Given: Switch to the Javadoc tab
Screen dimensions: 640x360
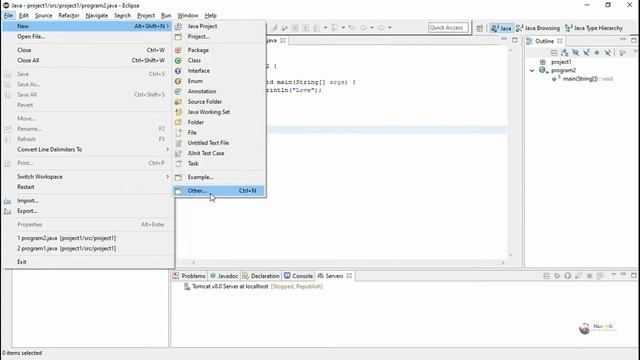Looking at the screenshot, I should click(224, 276).
